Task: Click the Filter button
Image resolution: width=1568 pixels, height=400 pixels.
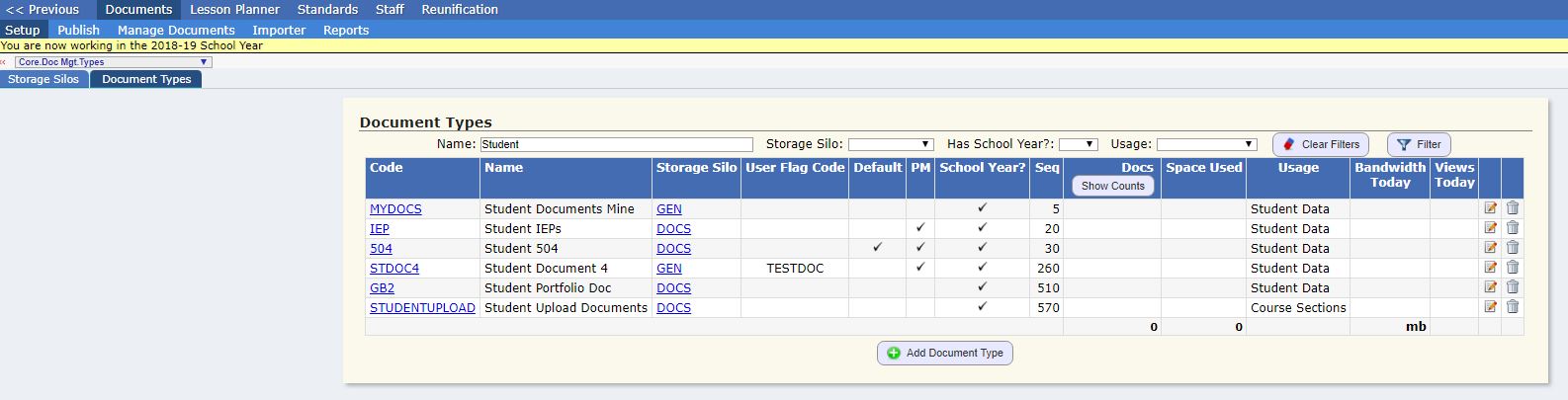Action: 1419,144
